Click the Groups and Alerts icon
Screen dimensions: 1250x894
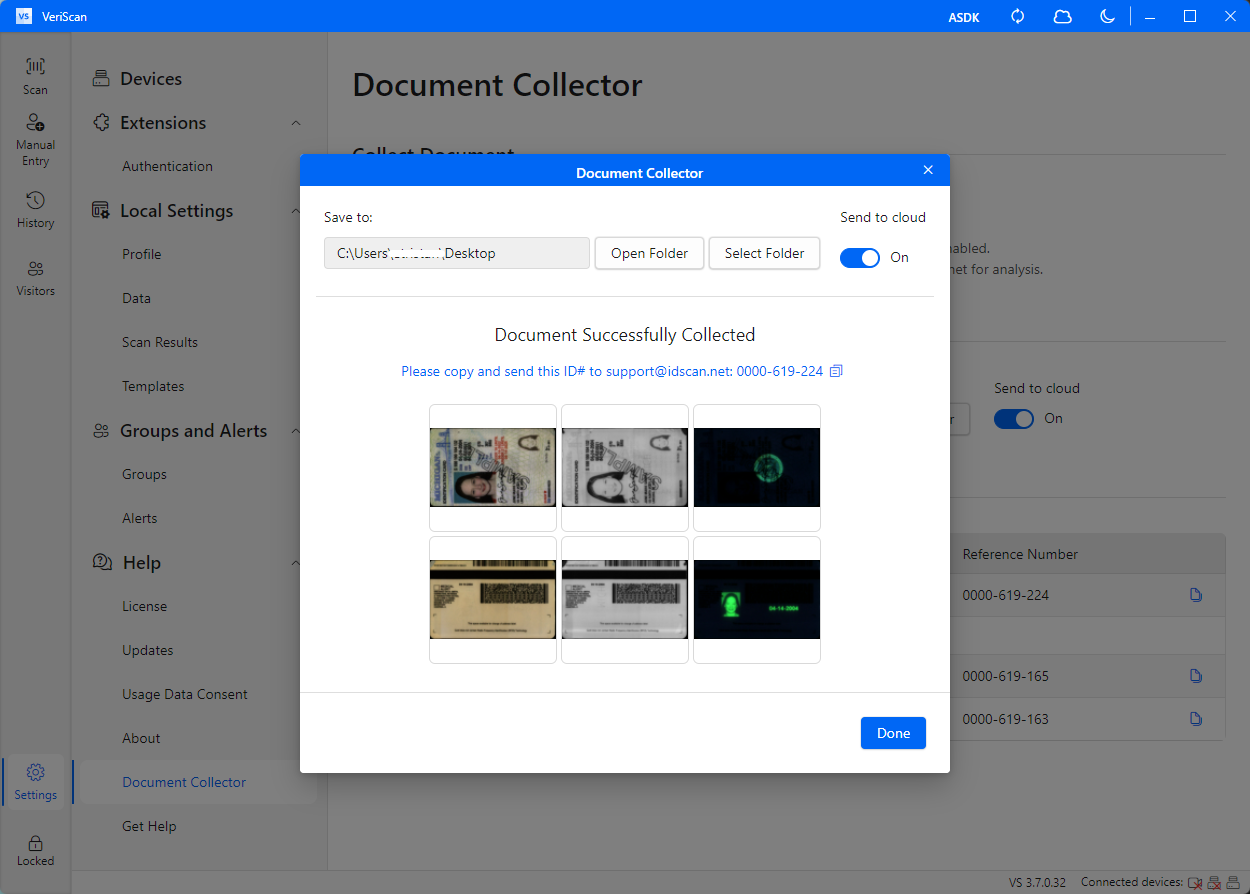click(x=101, y=431)
